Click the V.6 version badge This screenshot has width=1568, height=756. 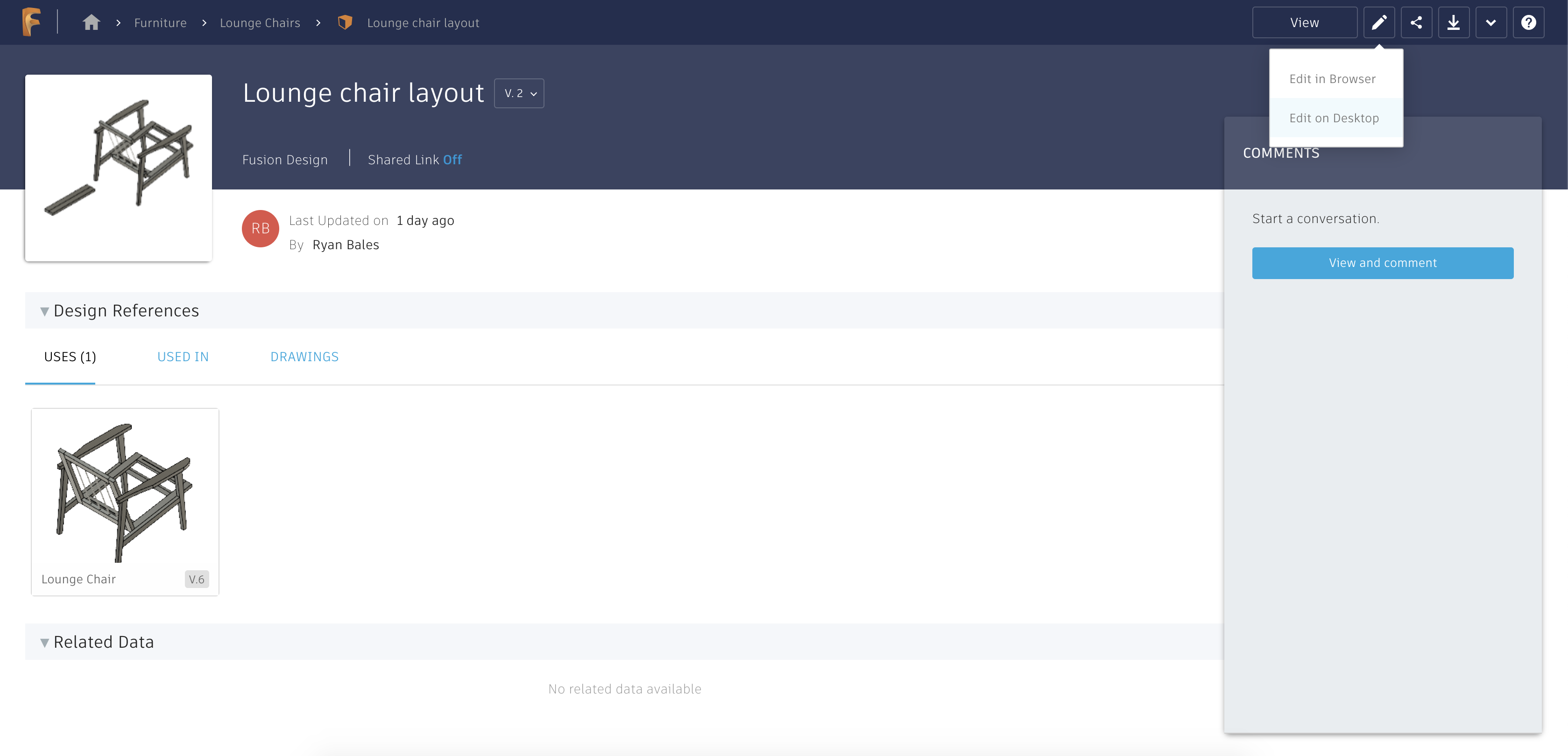[x=197, y=579]
